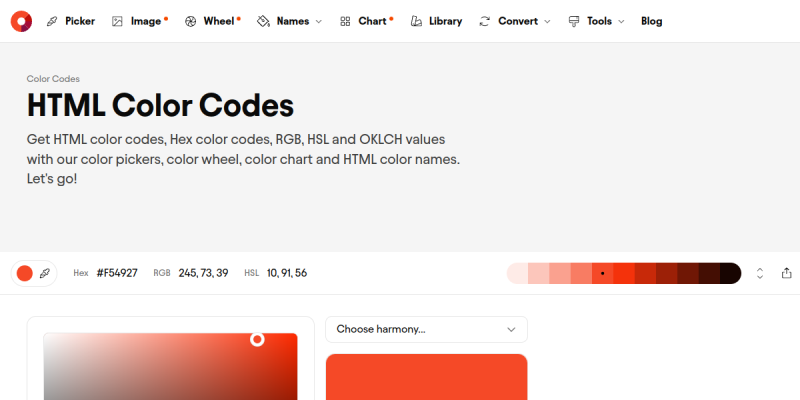Select the darkest shade swatch
Screen dimensions: 800x400
pyautogui.click(x=730, y=273)
